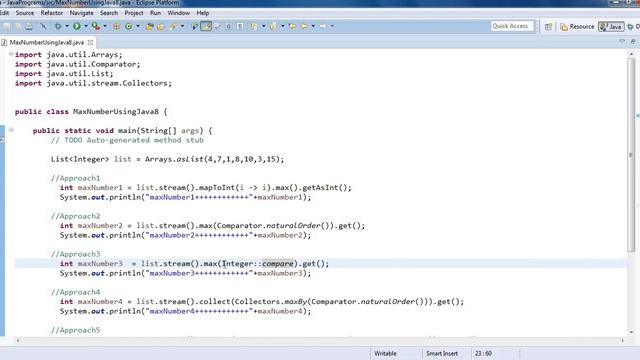Open the Run Last Tool dropdown arrow
The width and height of the screenshot is (640, 360).
tap(105, 26)
